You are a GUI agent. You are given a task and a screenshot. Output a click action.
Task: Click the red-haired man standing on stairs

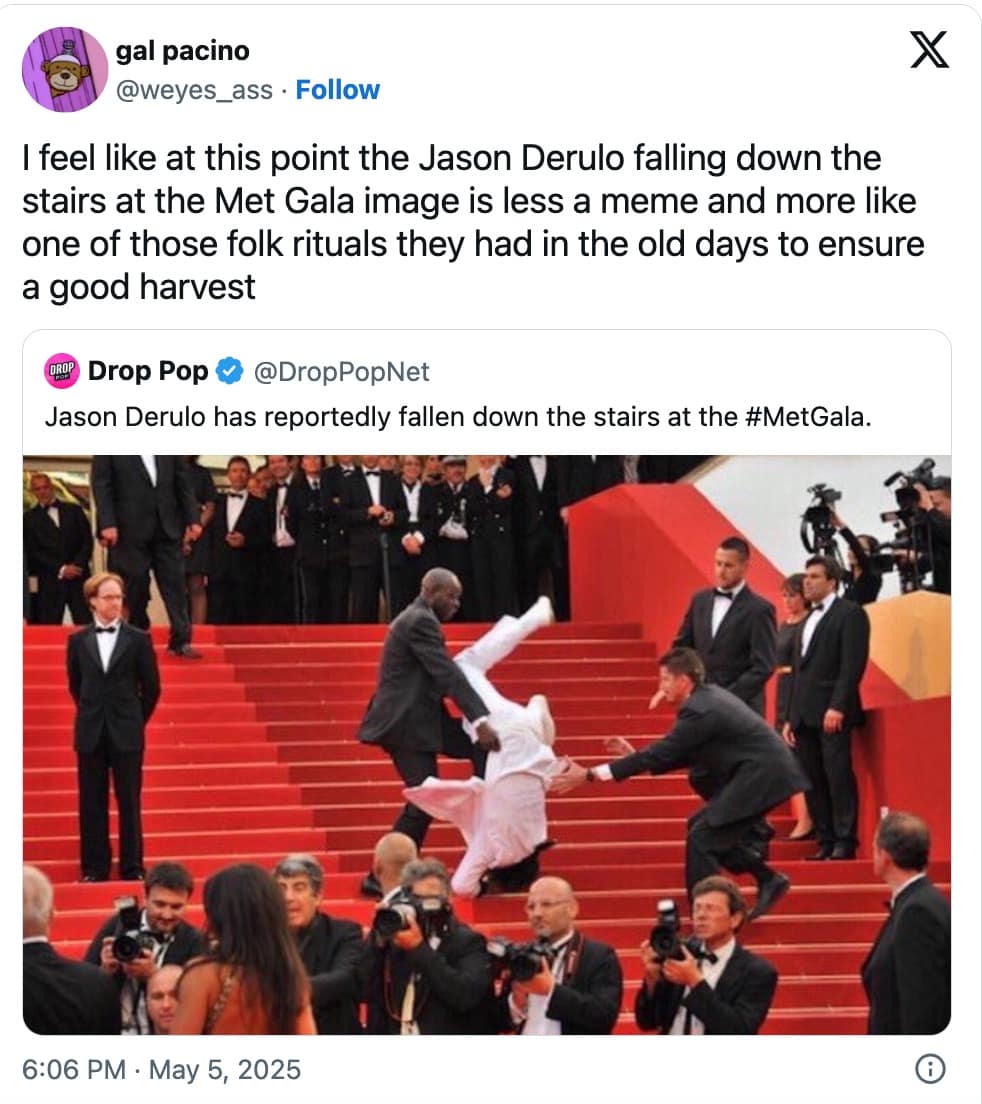click(111, 725)
